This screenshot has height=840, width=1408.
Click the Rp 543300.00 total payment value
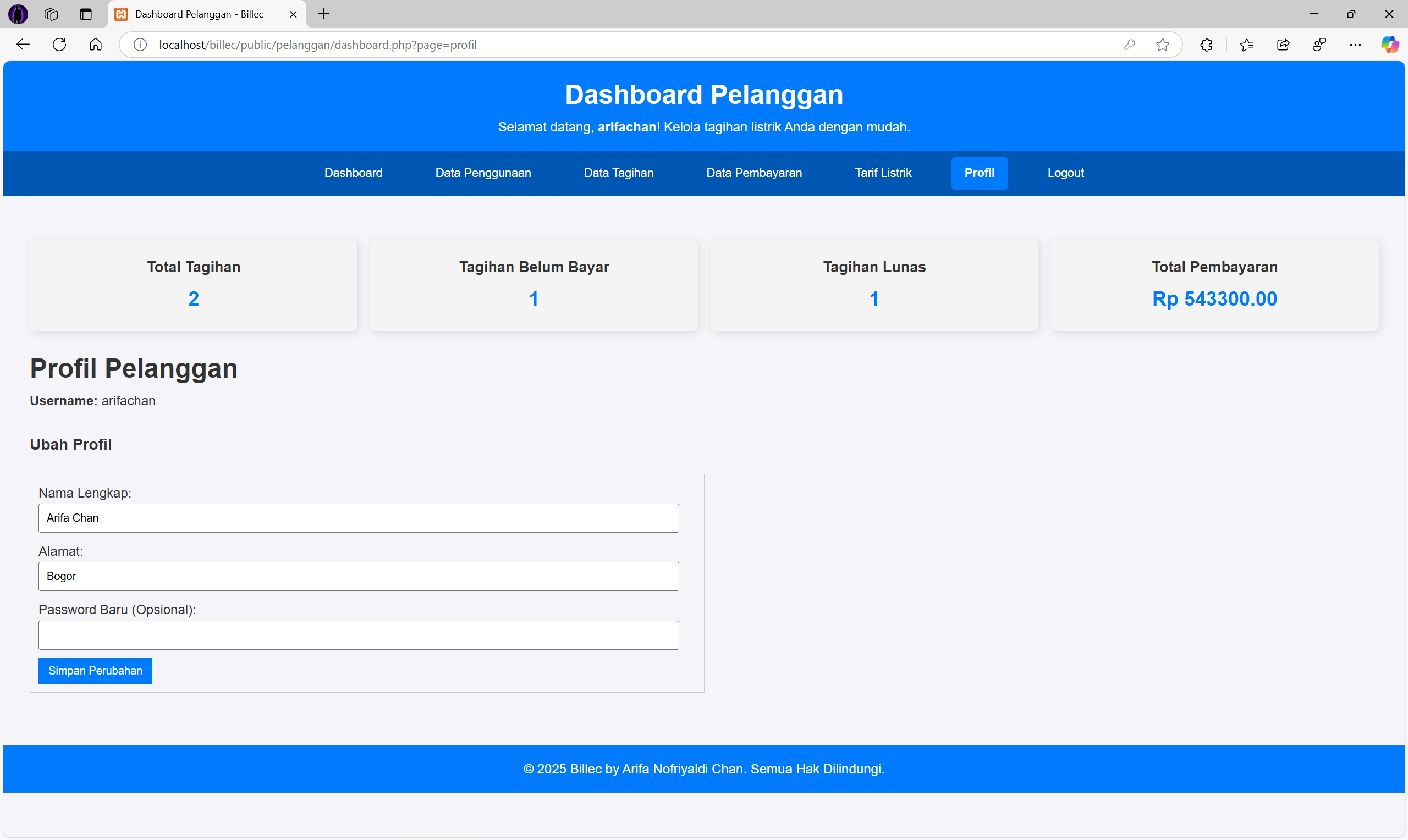click(x=1214, y=299)
